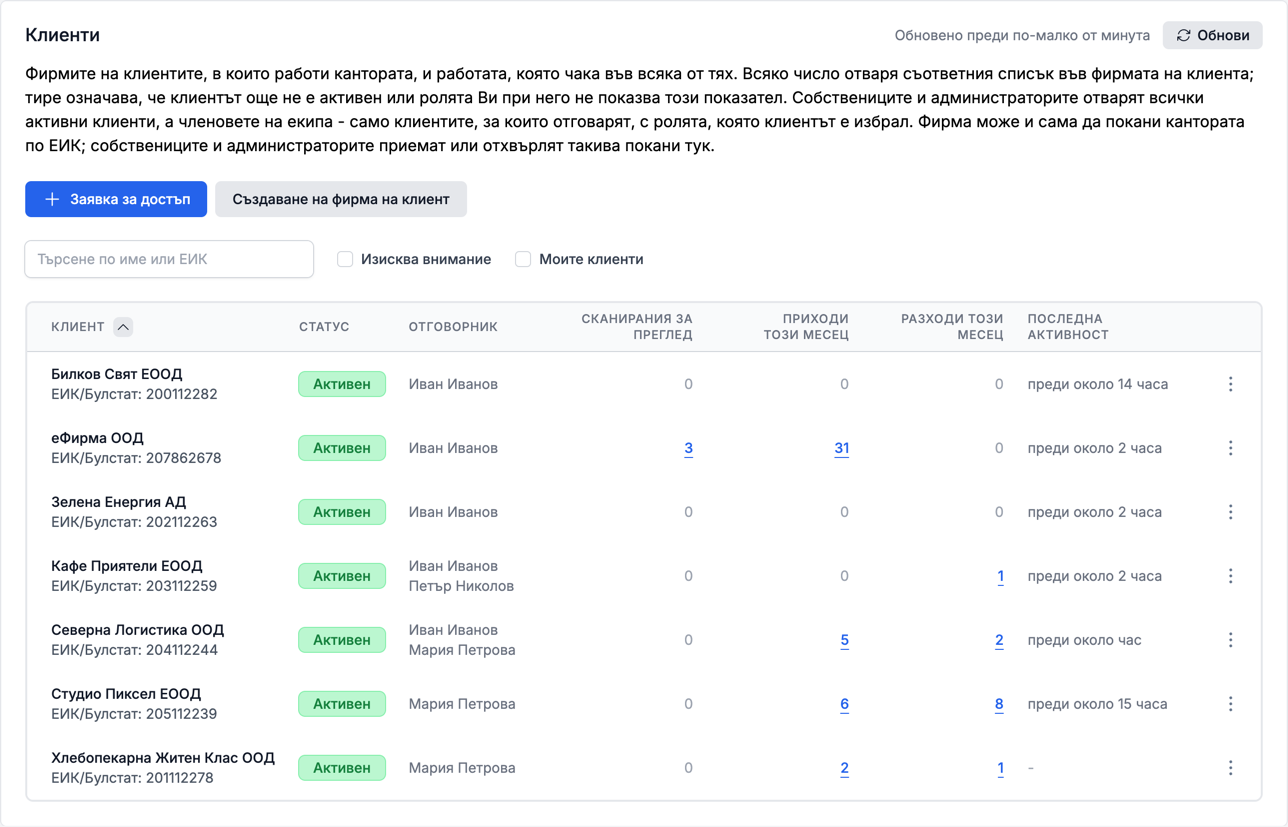1288x827 pixels.
Task: Click ЕИК/Булстат: 200112282
Action: coord(134,394)
